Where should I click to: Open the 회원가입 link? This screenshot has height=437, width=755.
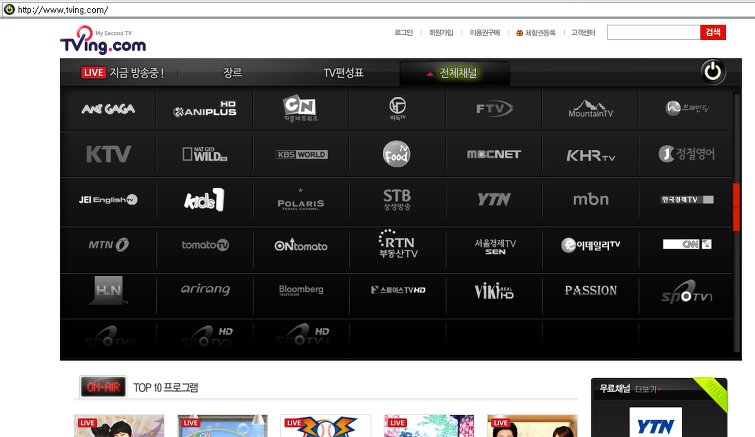441,33
